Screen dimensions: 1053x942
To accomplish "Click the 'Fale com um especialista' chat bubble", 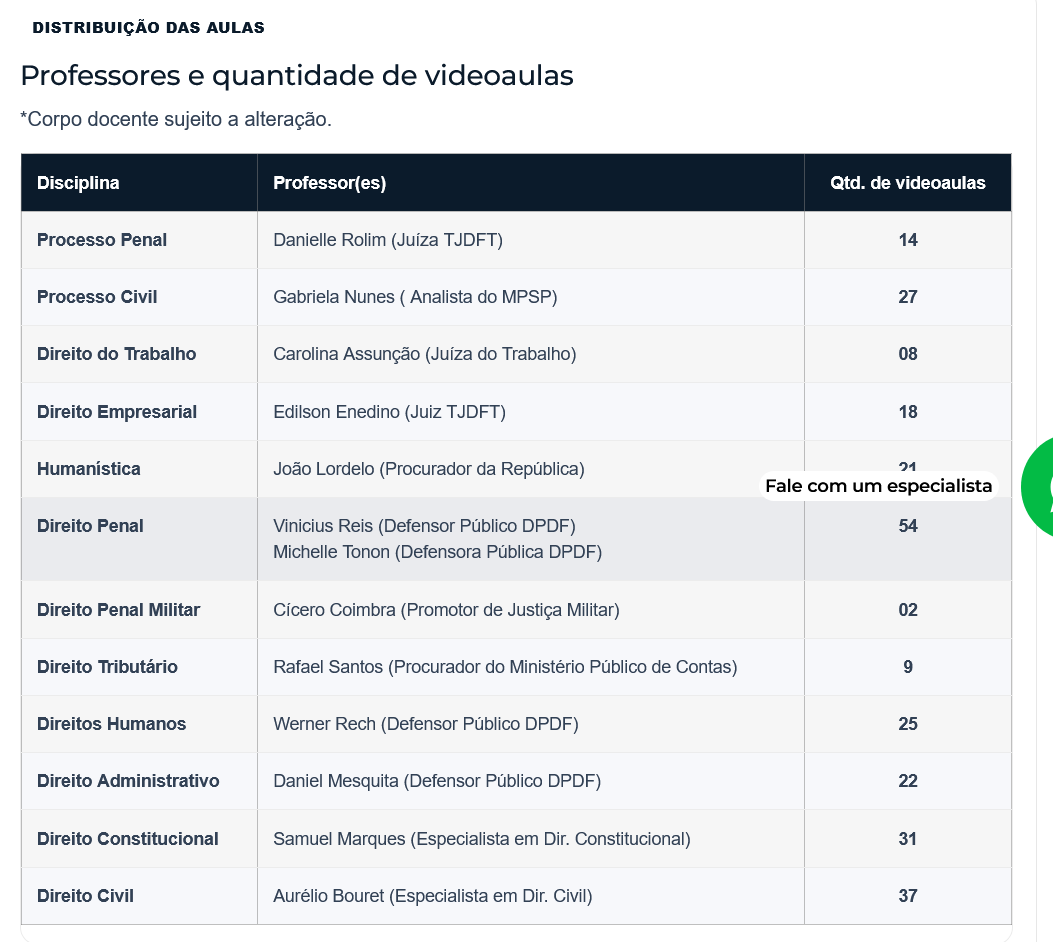I will tap(878, 485).
